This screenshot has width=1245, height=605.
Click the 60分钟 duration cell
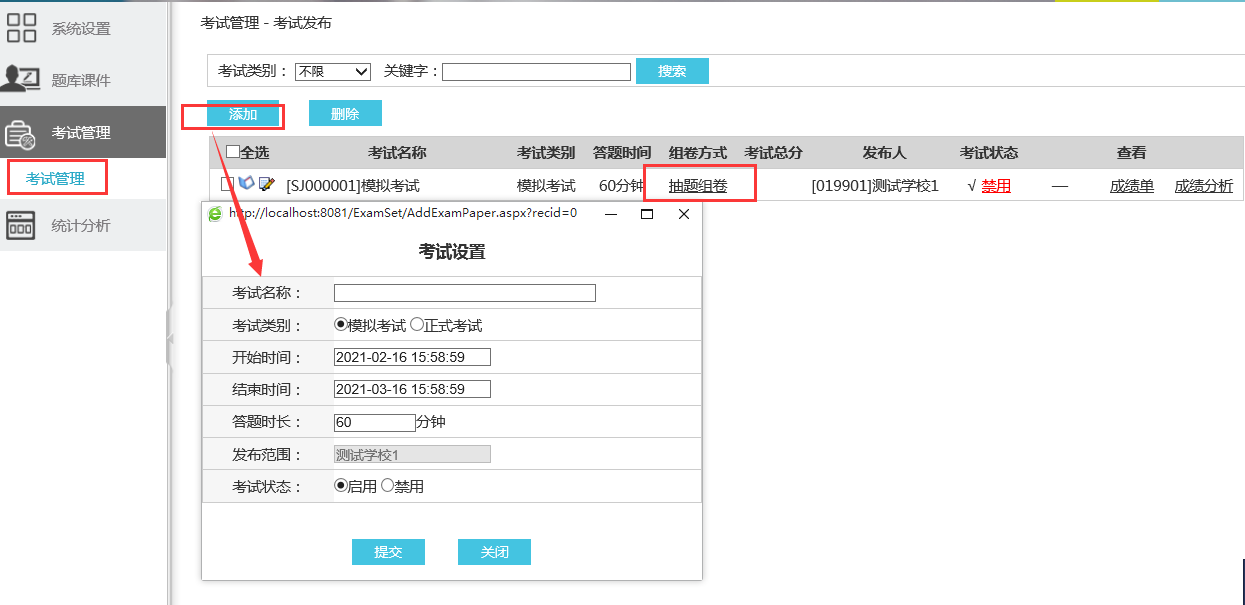click(x=621, y=186)
